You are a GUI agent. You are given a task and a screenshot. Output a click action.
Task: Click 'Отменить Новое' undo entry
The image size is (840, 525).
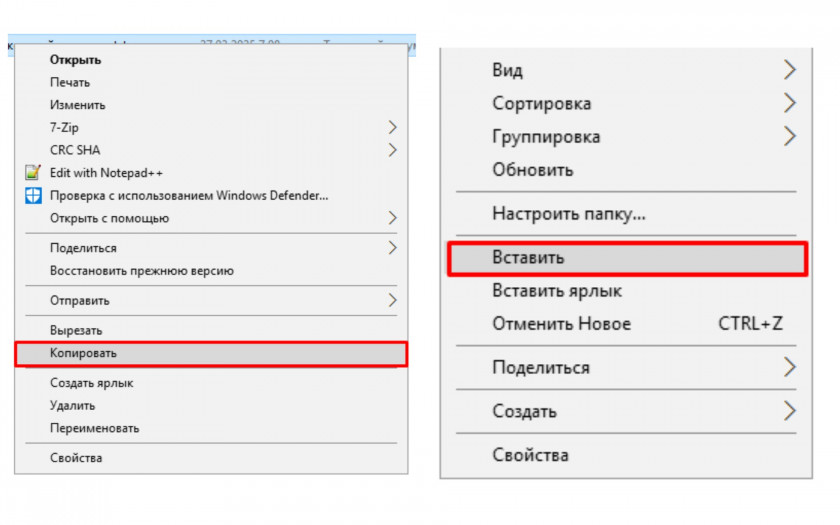[x=562, y=324]
